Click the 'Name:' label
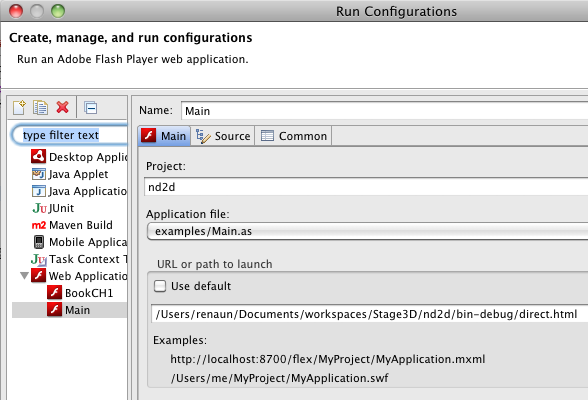 [x=156, y=110]
